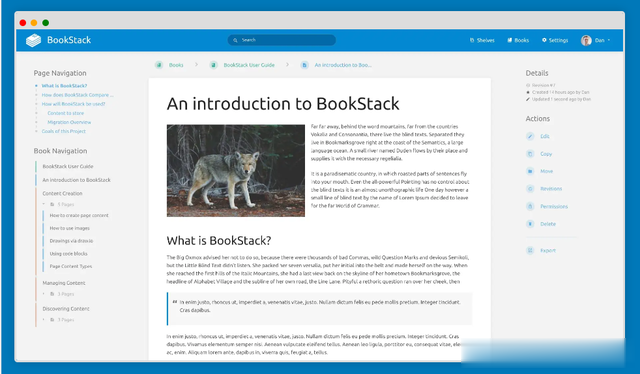Open Using code blocks page
This screenshot has height=374, width=640.
point(68,254)
